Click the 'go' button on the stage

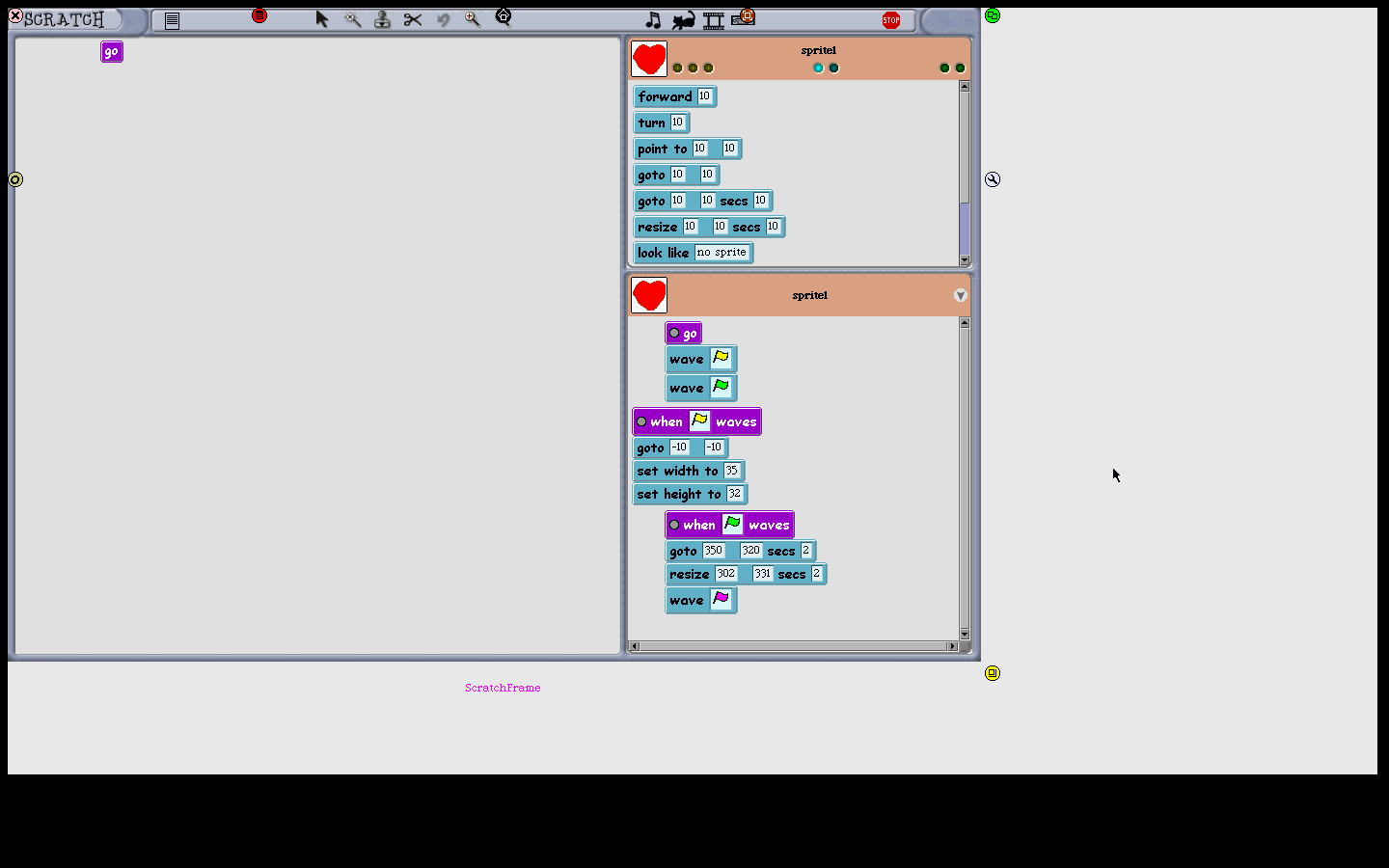pos(112,52)
